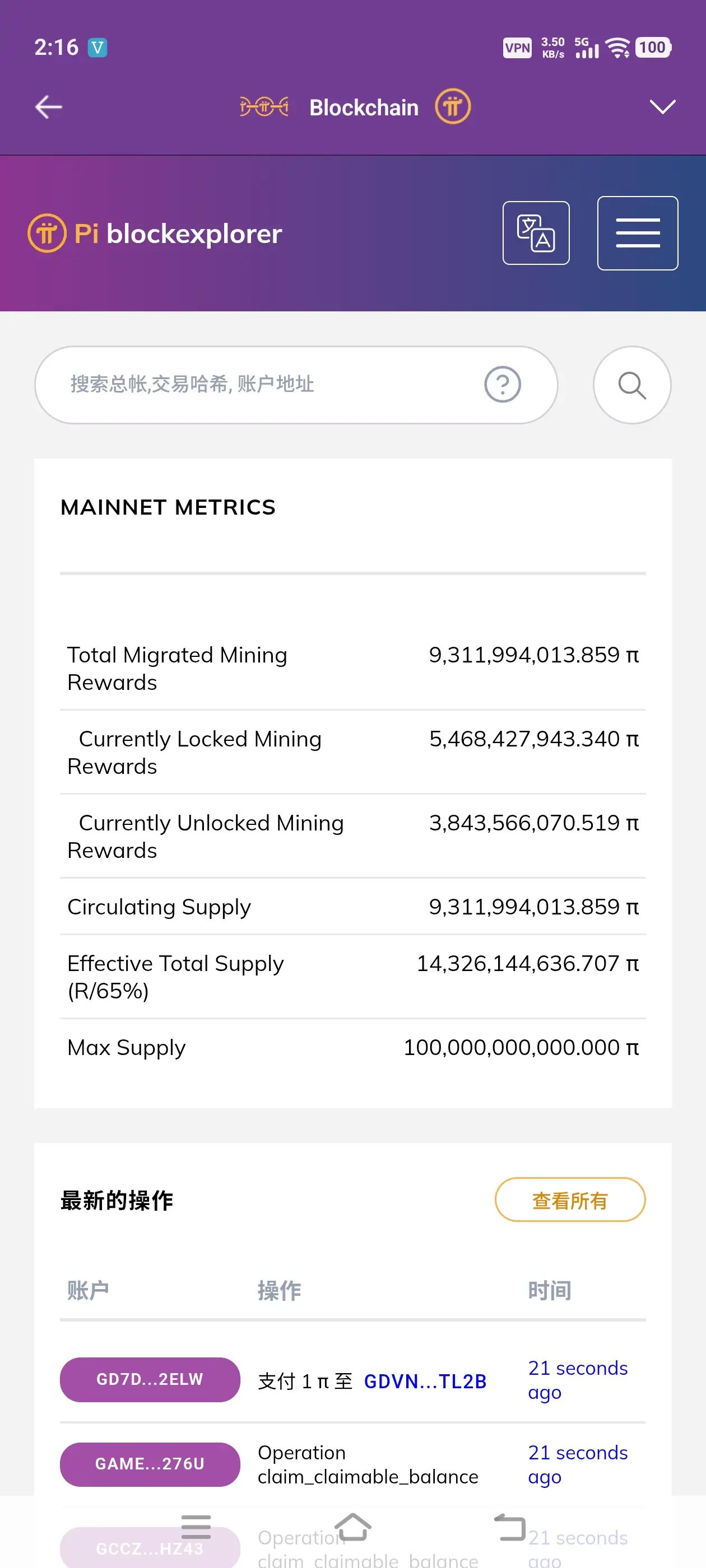
Task: Open the claim_claimable_balance row timestamp
Action: (577, 1464)
